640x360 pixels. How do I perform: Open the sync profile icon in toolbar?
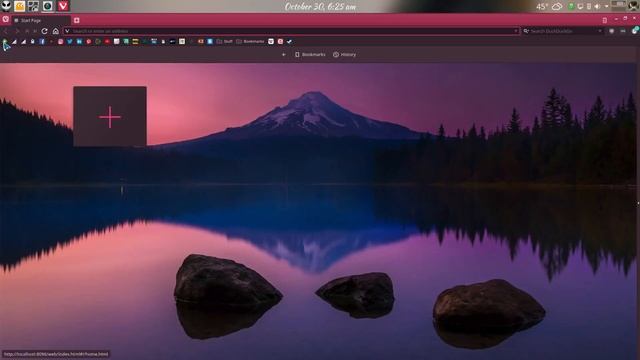[x=635, y=31]
